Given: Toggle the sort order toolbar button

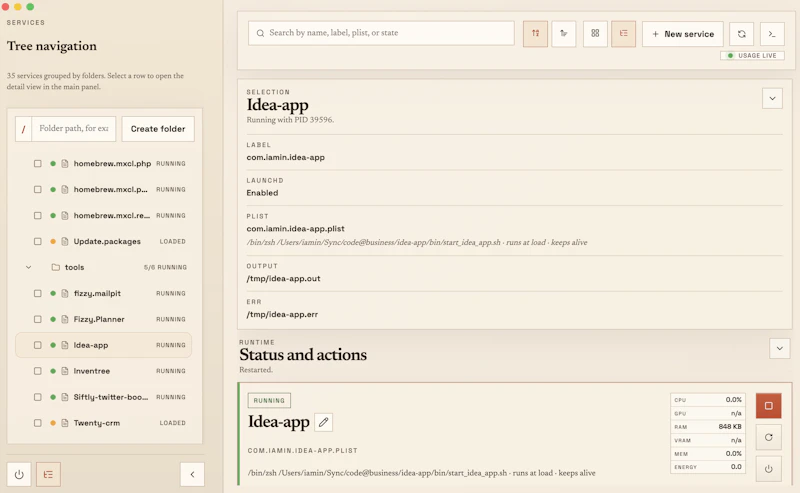Looking at the screenshot, I should pos(535,34).
